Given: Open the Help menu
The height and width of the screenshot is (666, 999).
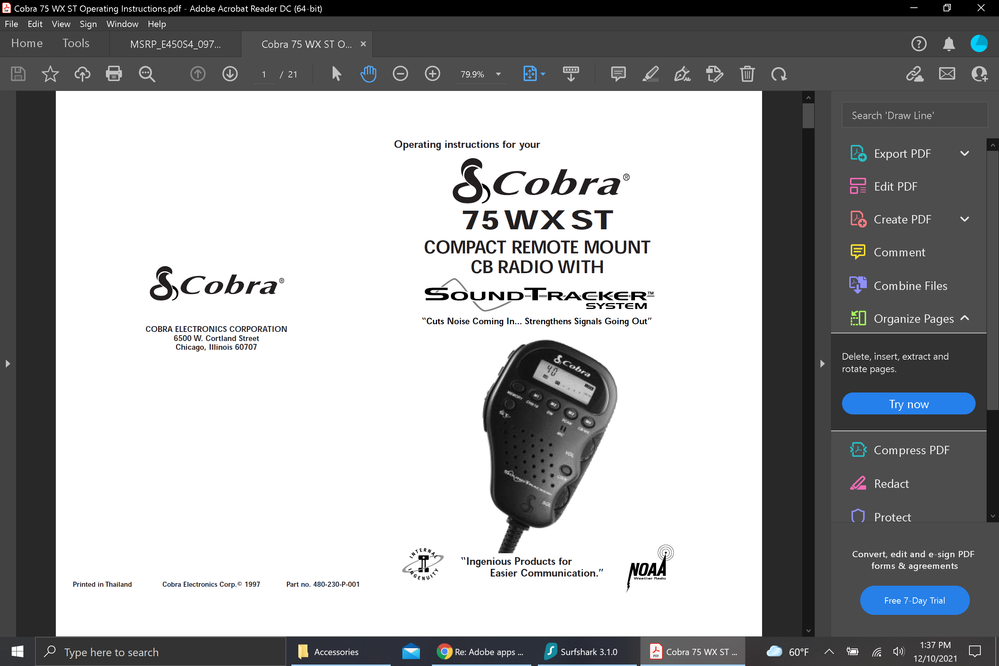Looking at the screenshot, I should coord(157,24).
